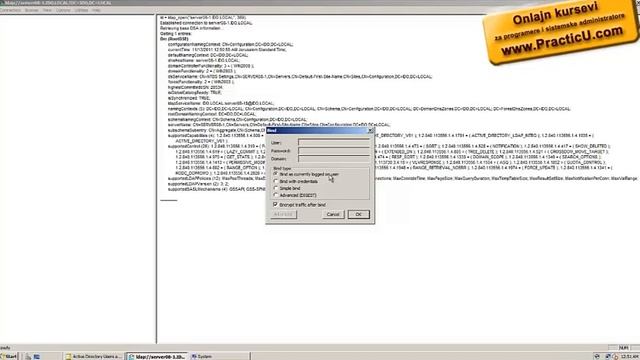
Task: Open the Options menu
Action: [63, 10]
